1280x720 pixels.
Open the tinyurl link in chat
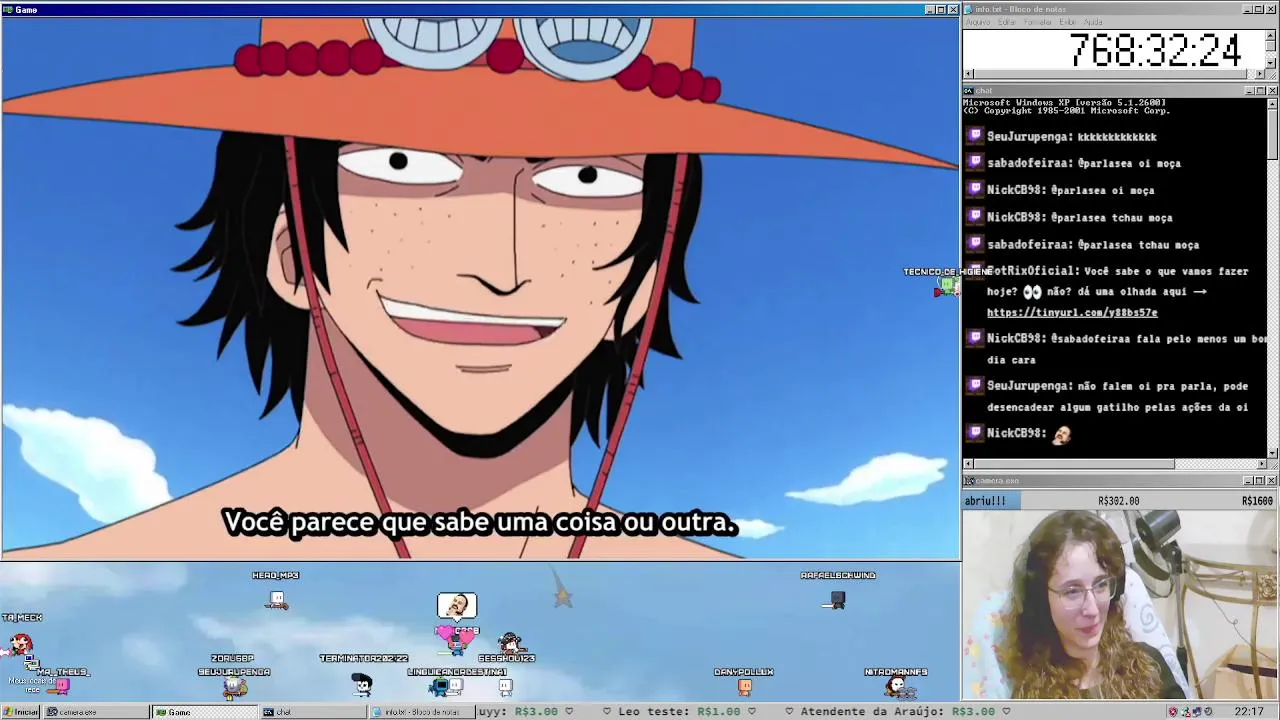tap(1072, 313)
